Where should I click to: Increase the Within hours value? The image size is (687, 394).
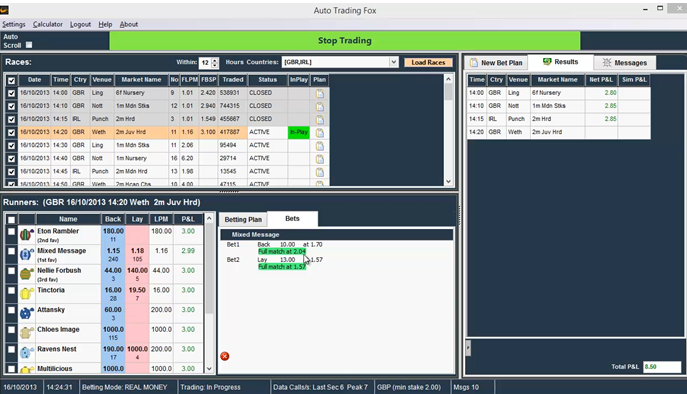click(x=215, y=60)
